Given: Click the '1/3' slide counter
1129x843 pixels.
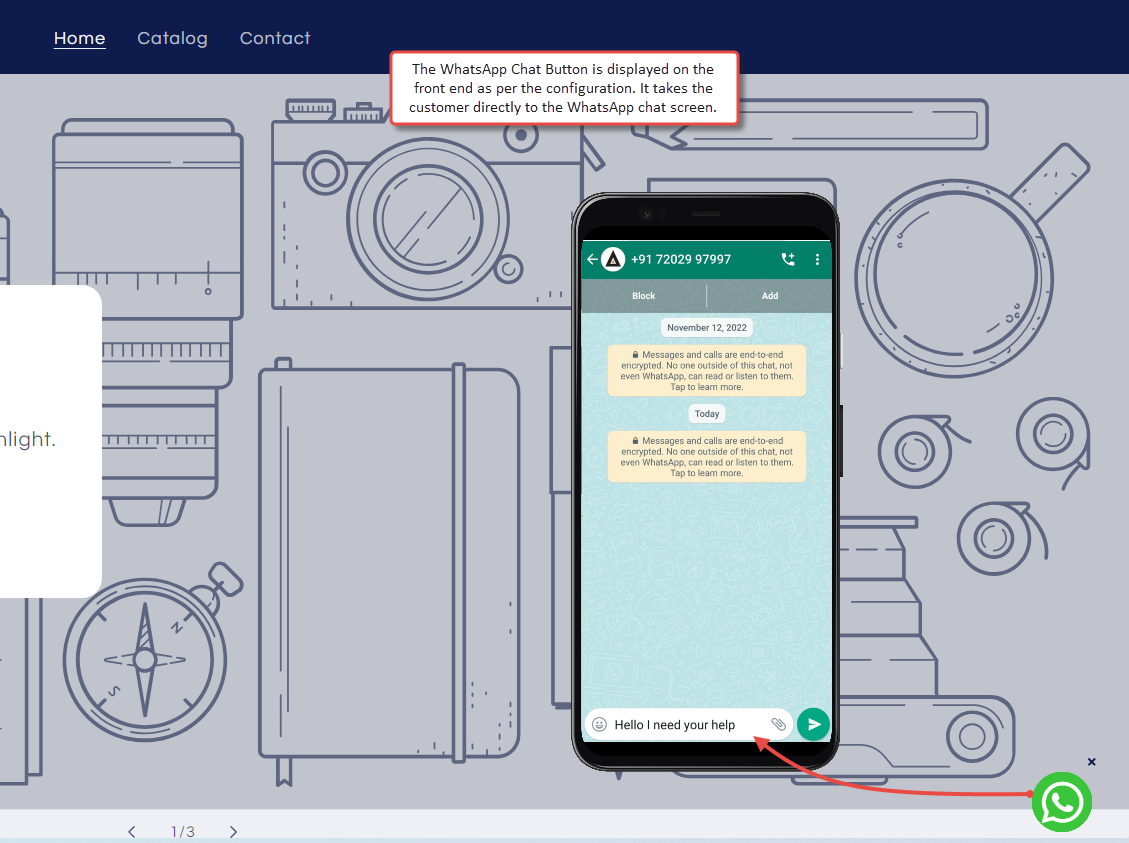Looking at the screenshot, I should (x=183, y=831).
